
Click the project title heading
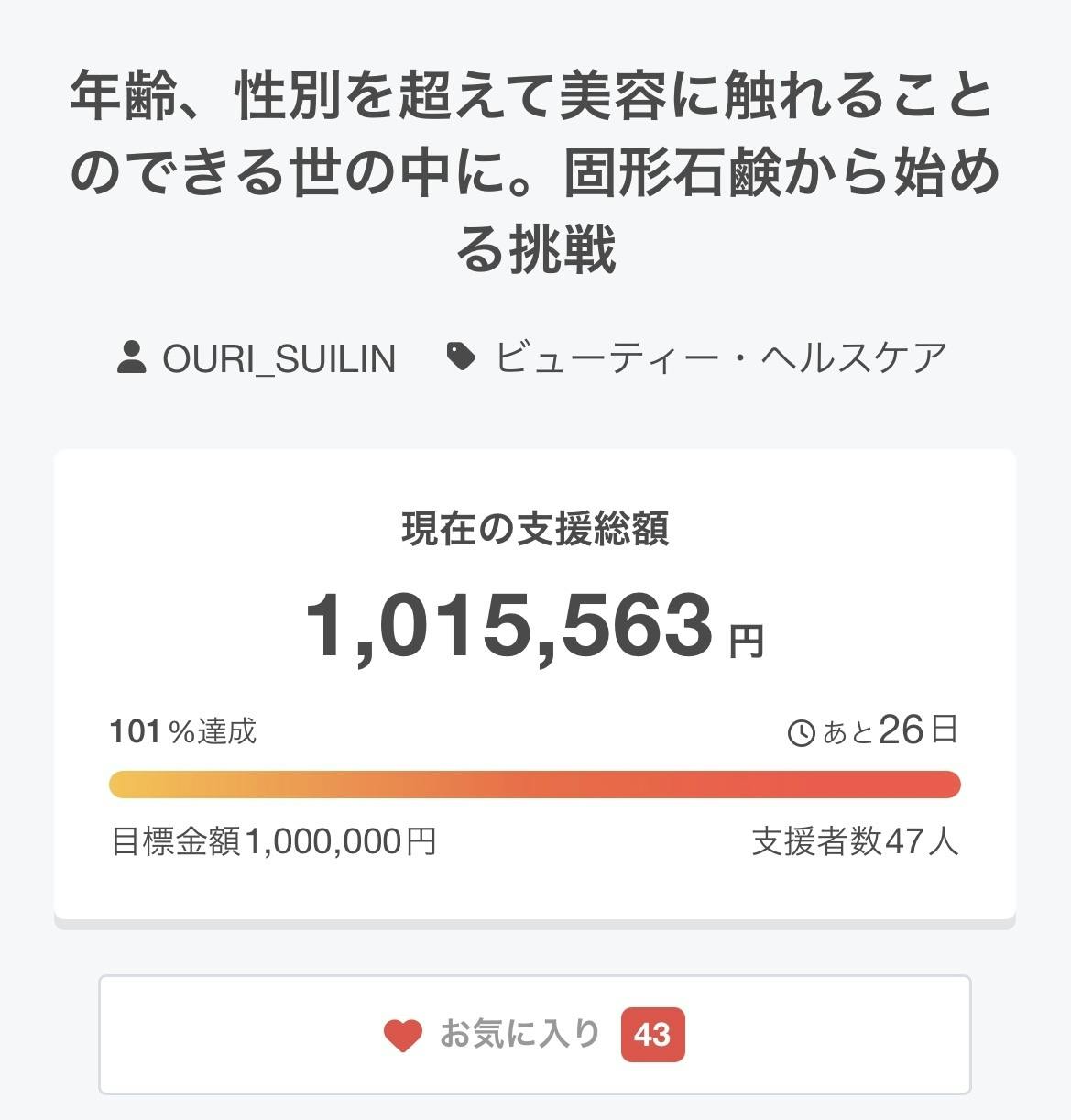click(x=535, y=173)
